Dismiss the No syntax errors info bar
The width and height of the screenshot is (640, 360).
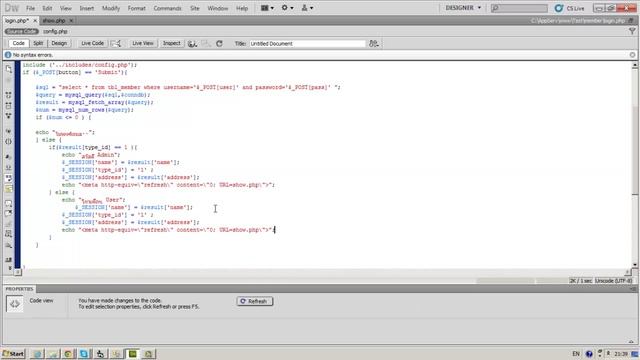(x=632, y=55)
